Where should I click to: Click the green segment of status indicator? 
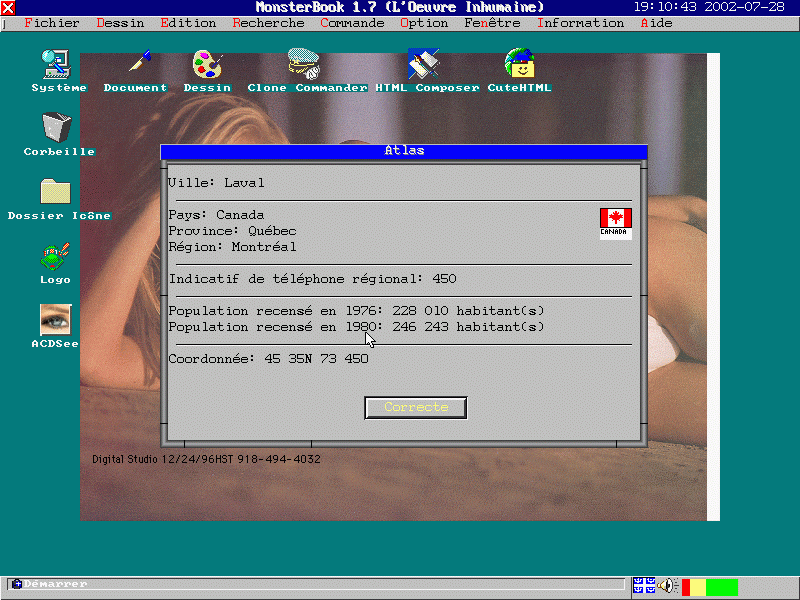[721, 587]
